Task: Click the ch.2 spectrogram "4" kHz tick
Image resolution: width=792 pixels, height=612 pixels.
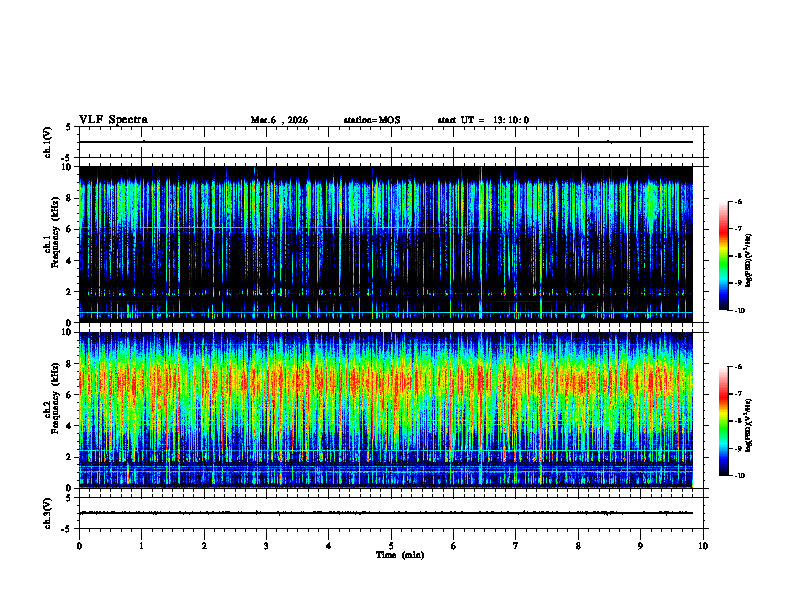Action: tap(69, 426)
